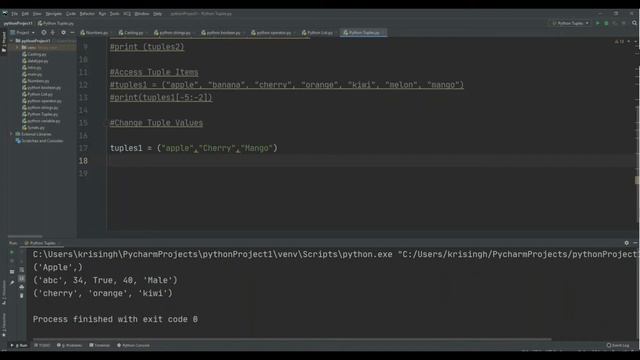Open Project panel gear options
The image size is (640, 360).
click(63, 33)
